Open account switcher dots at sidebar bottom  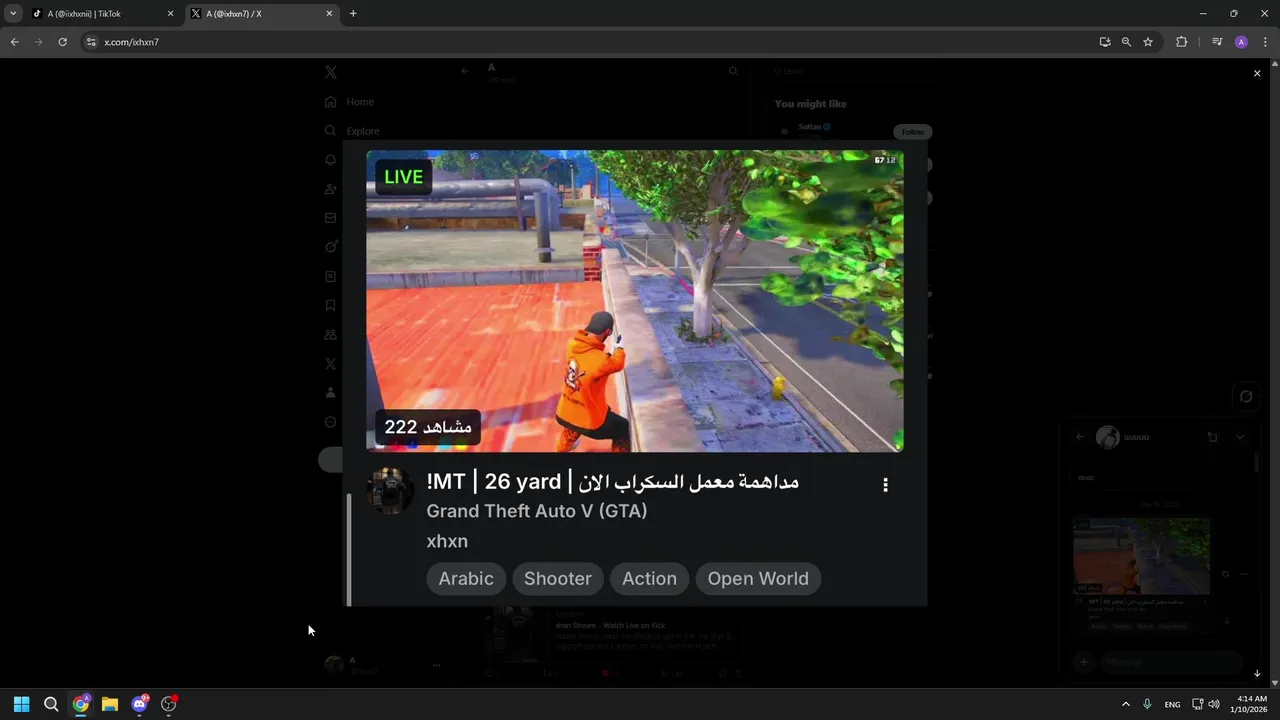click(x=436, y=665)
